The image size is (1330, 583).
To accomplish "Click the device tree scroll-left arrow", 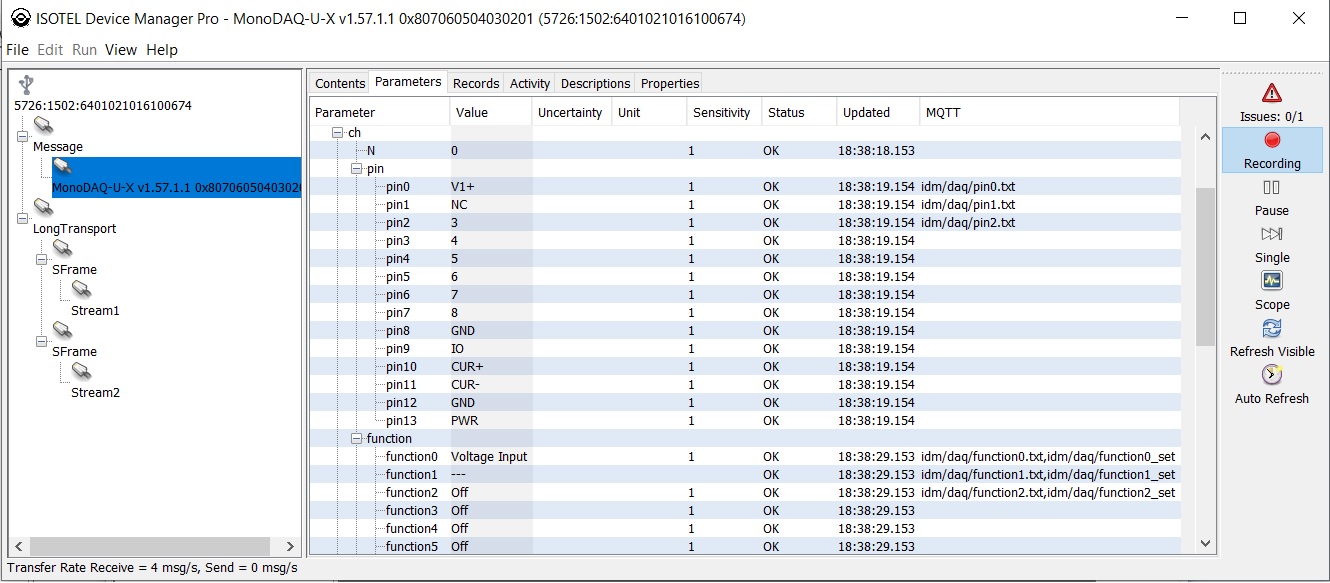I will (19, 546).
